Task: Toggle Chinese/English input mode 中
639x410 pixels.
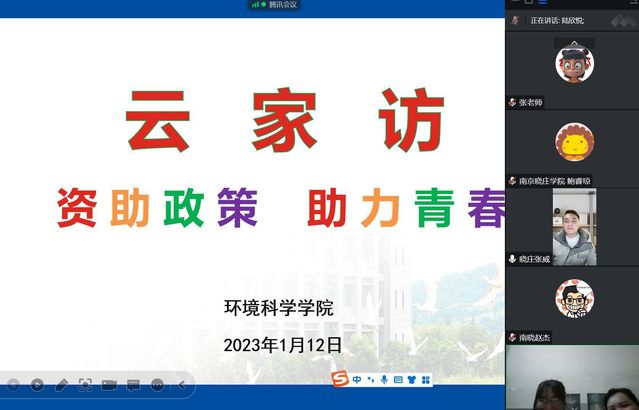Action: 357,380
